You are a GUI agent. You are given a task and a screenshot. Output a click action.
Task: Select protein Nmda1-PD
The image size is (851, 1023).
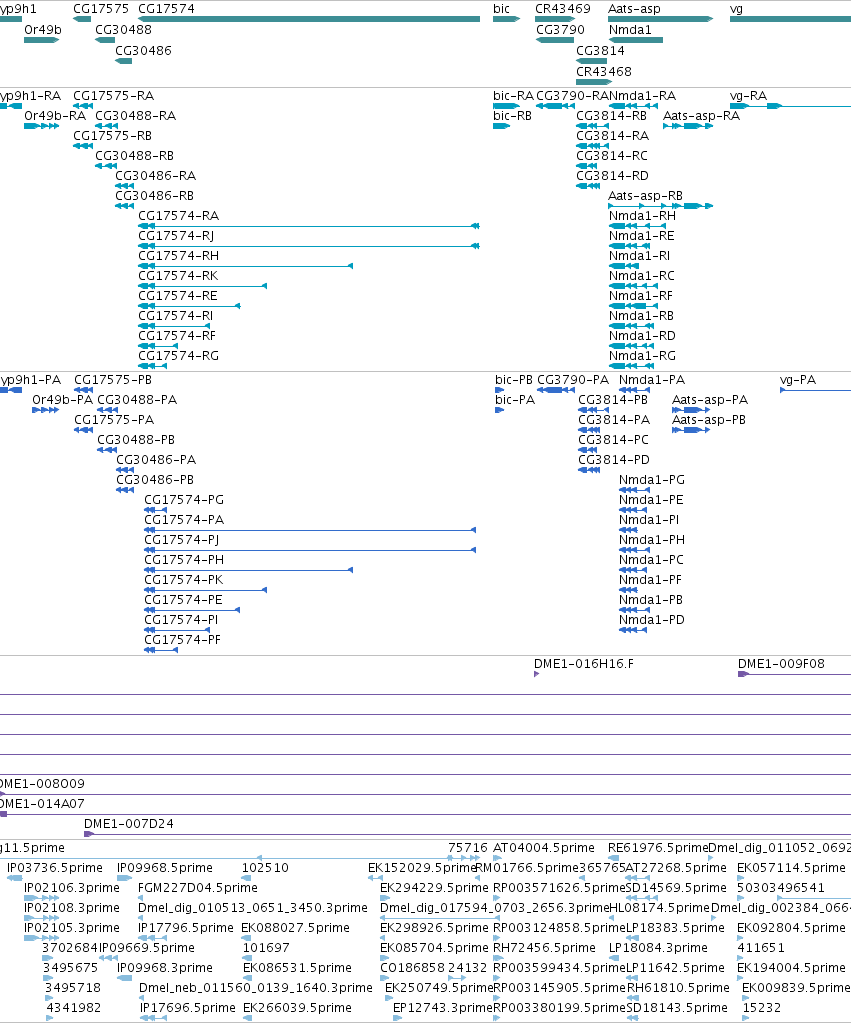[x=633, y=630]
